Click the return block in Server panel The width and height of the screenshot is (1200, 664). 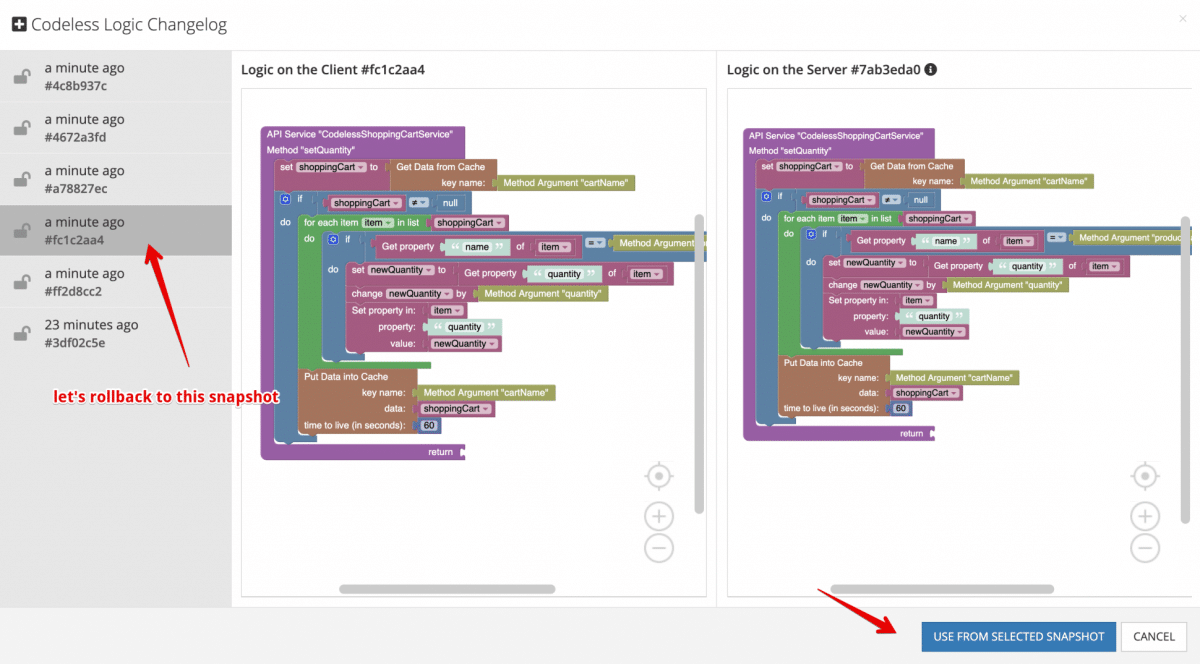pyautogui.click(x=912, y=433)
